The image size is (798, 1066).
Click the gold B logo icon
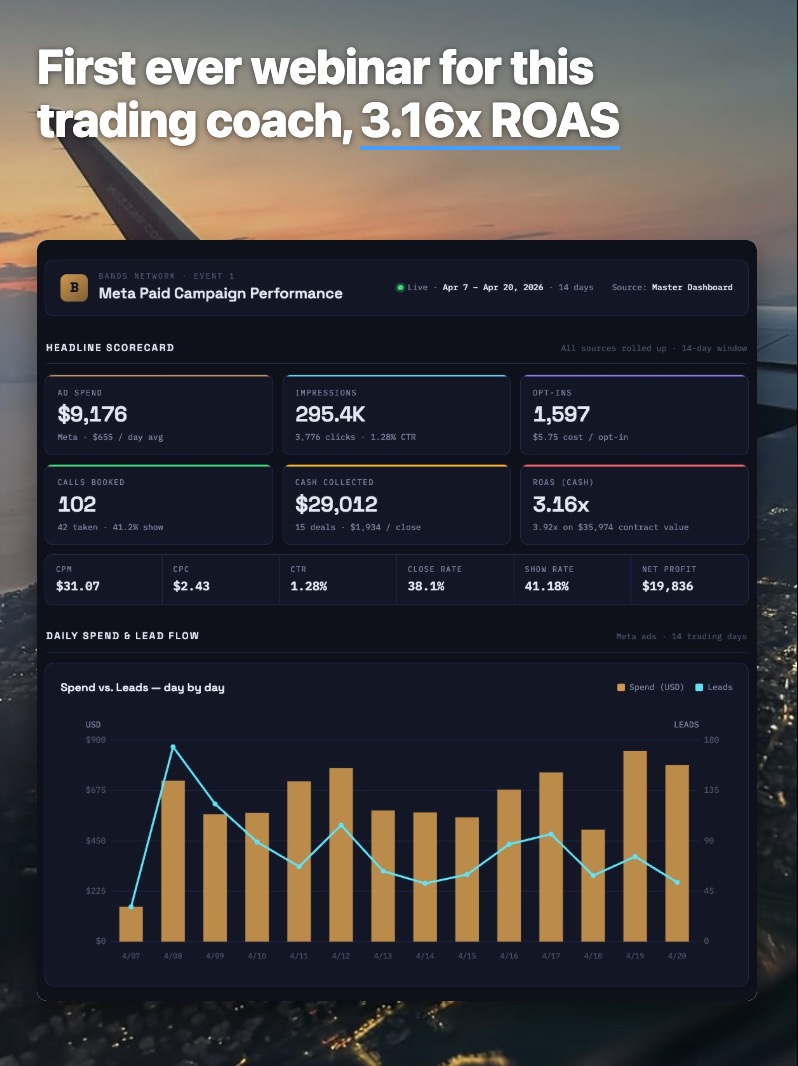point(74,288)
